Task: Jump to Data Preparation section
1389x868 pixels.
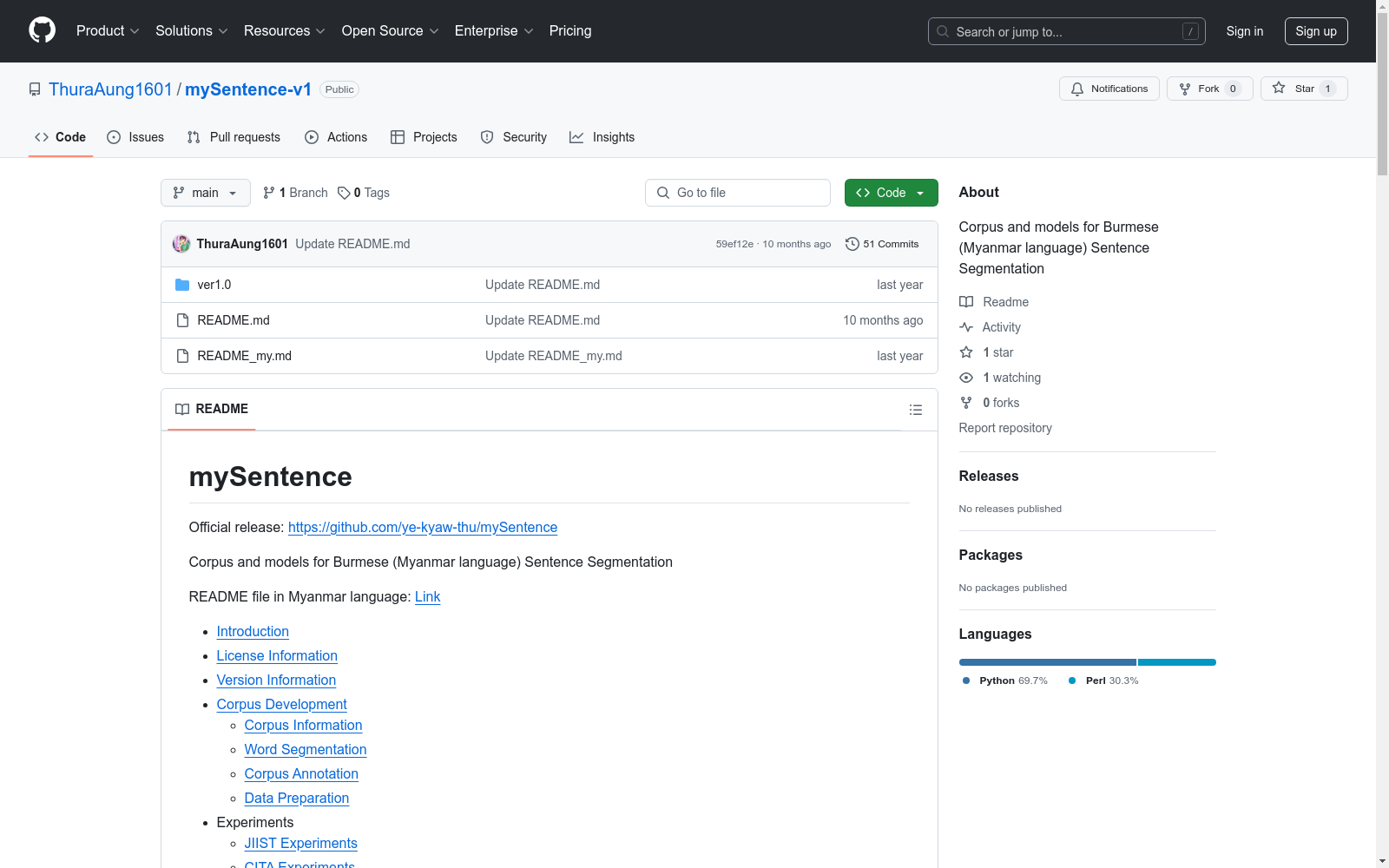Action: (x=297, y=798)
